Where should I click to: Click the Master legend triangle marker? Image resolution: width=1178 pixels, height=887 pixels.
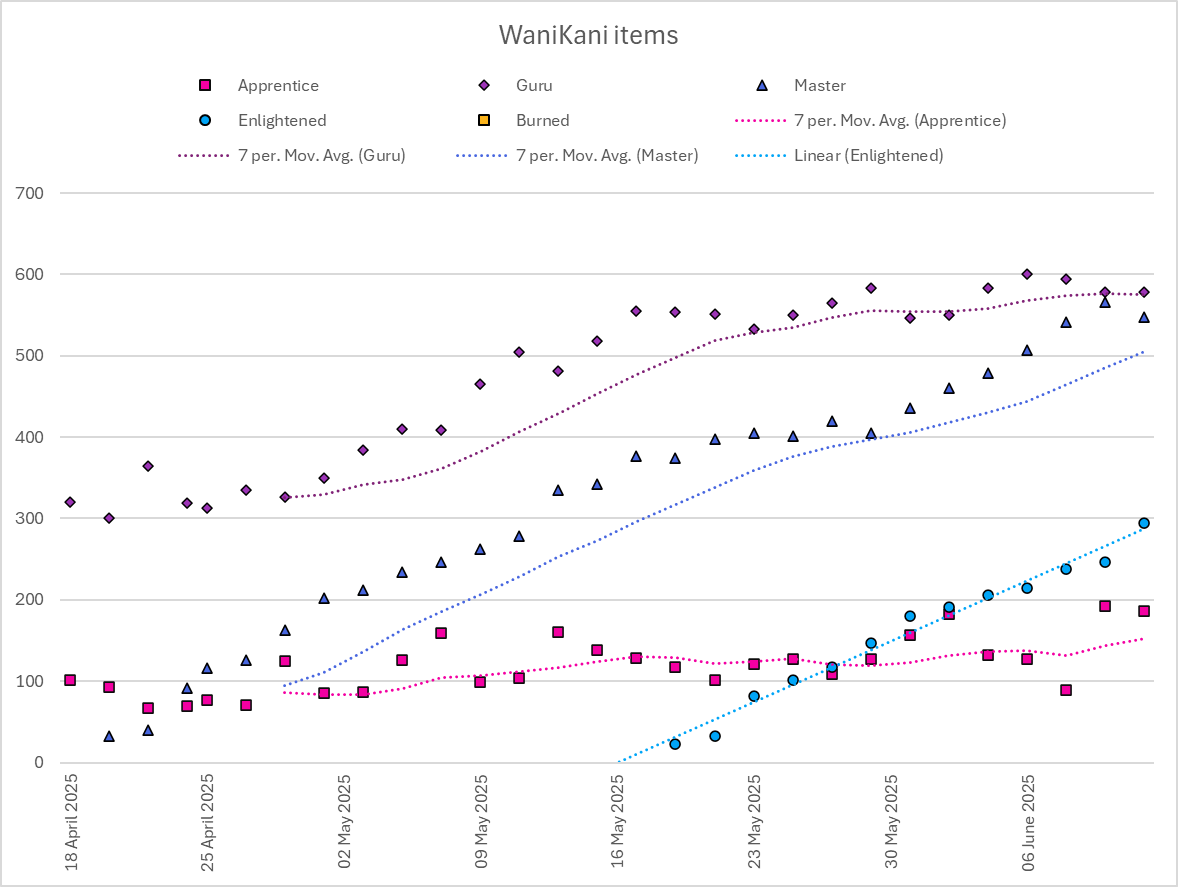pos(762,86)
